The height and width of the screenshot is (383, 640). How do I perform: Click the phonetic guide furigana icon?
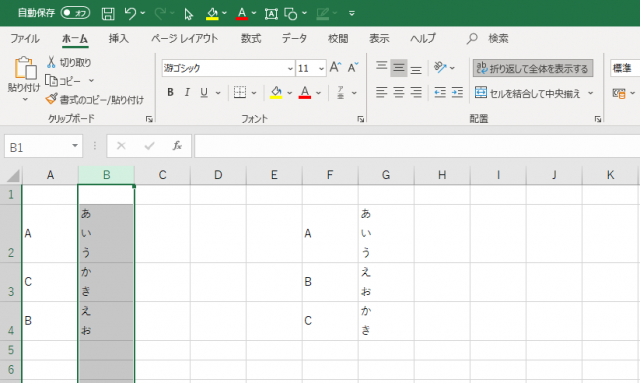click(340, 93)
